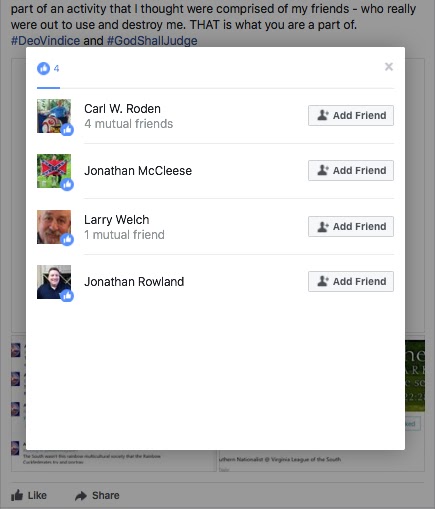This screenshot has height=509, width=435.
Task: Open Carl W. Roden's profile name link
Action: tap(122, 109)
